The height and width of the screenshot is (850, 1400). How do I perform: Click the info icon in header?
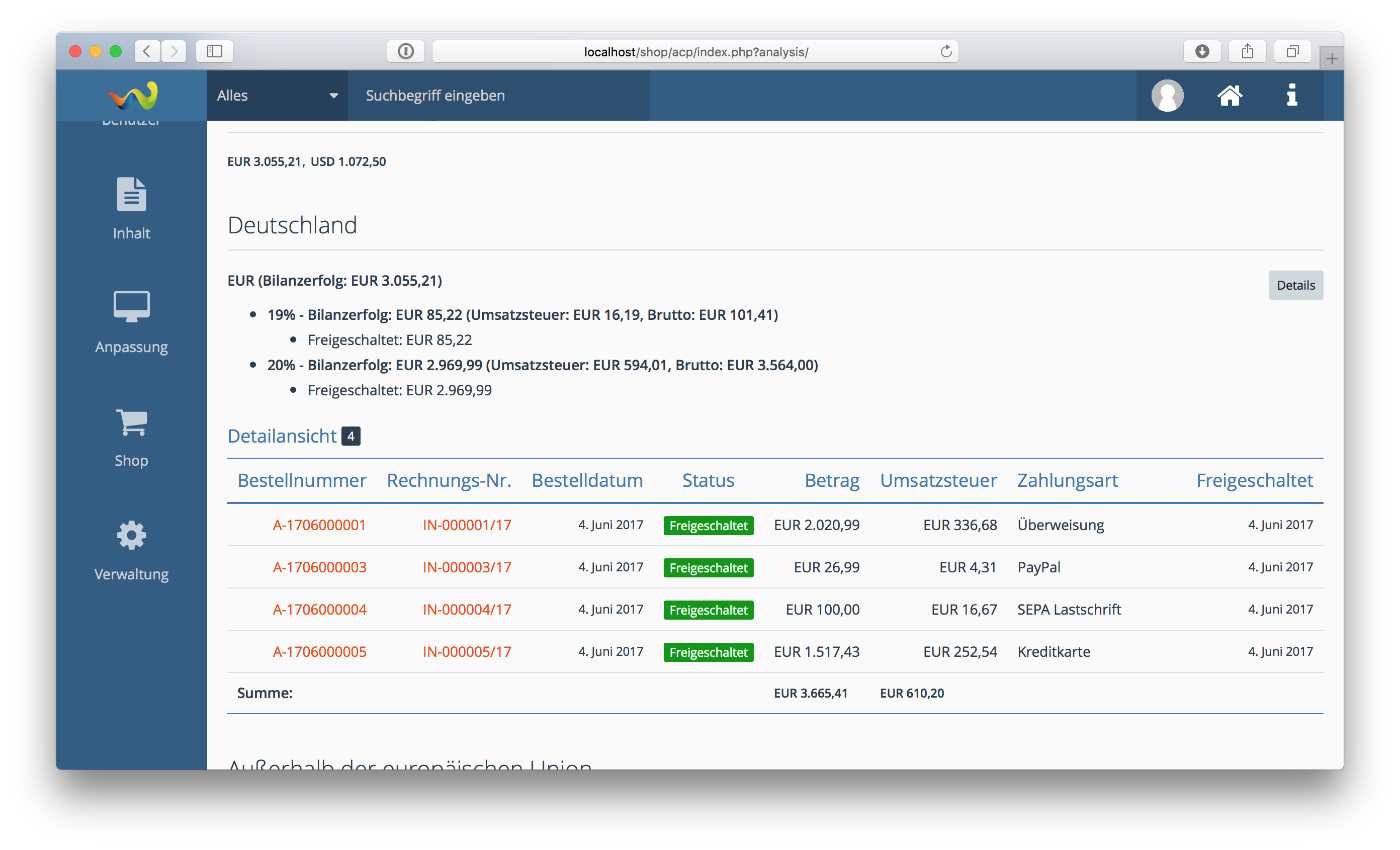tap(1292, 96)
